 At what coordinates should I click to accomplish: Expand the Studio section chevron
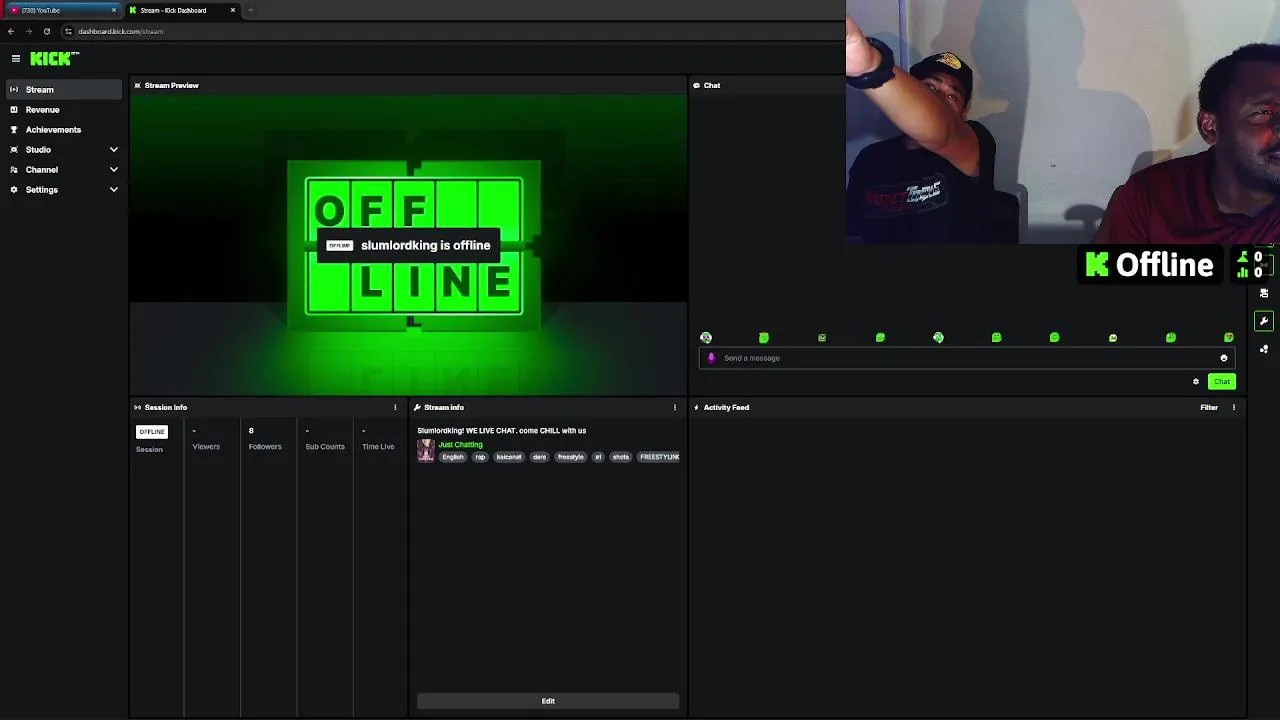pyautogui.click(x=113, y=150)
